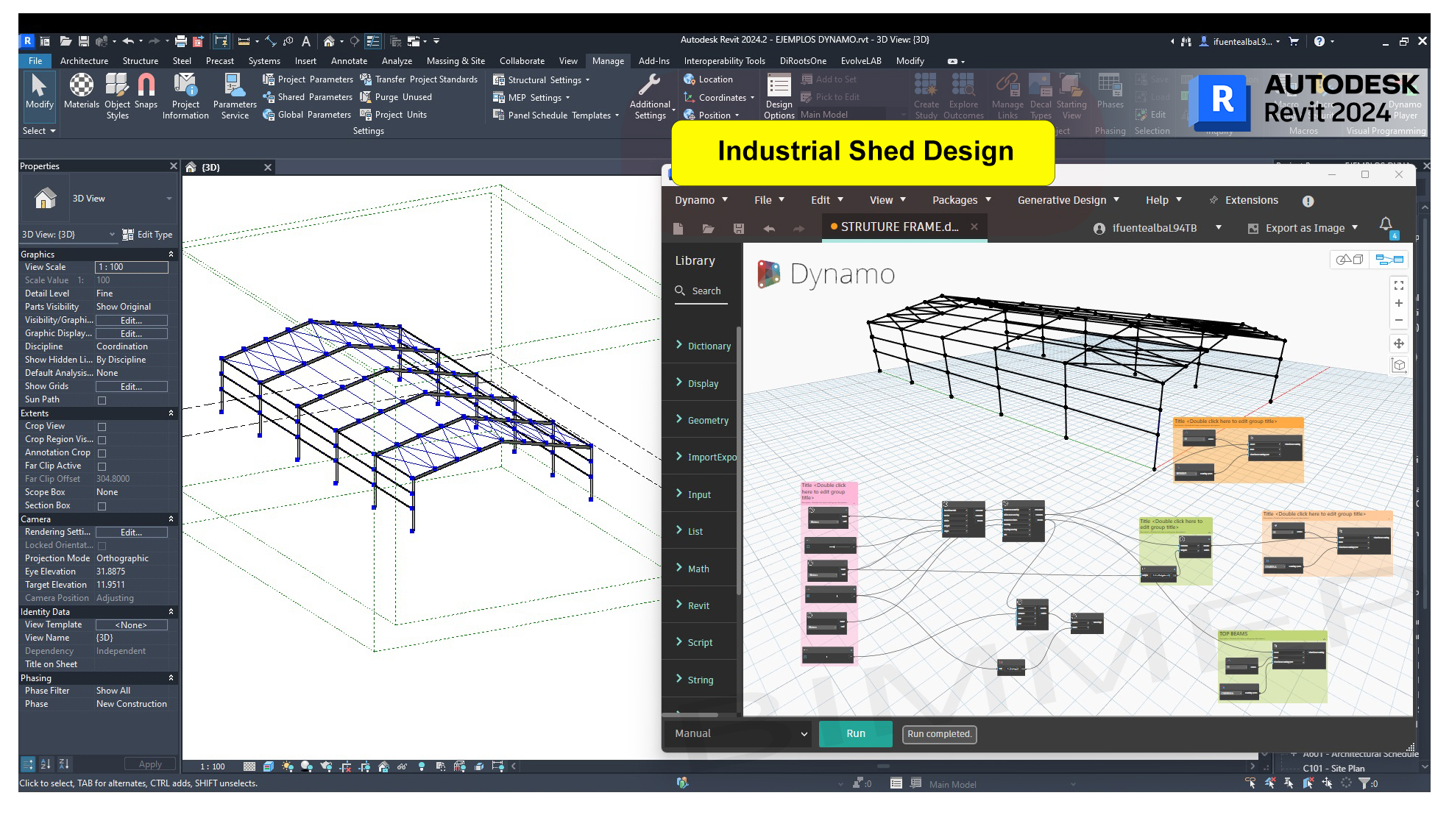The image size is (1449, 840).
Task: Click Dynamo notifications bell icon
Action: click(1386, 224)
